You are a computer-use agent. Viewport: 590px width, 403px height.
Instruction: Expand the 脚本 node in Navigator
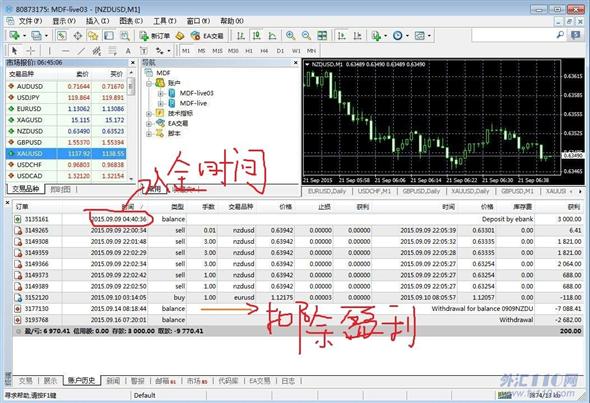(149, 134)
